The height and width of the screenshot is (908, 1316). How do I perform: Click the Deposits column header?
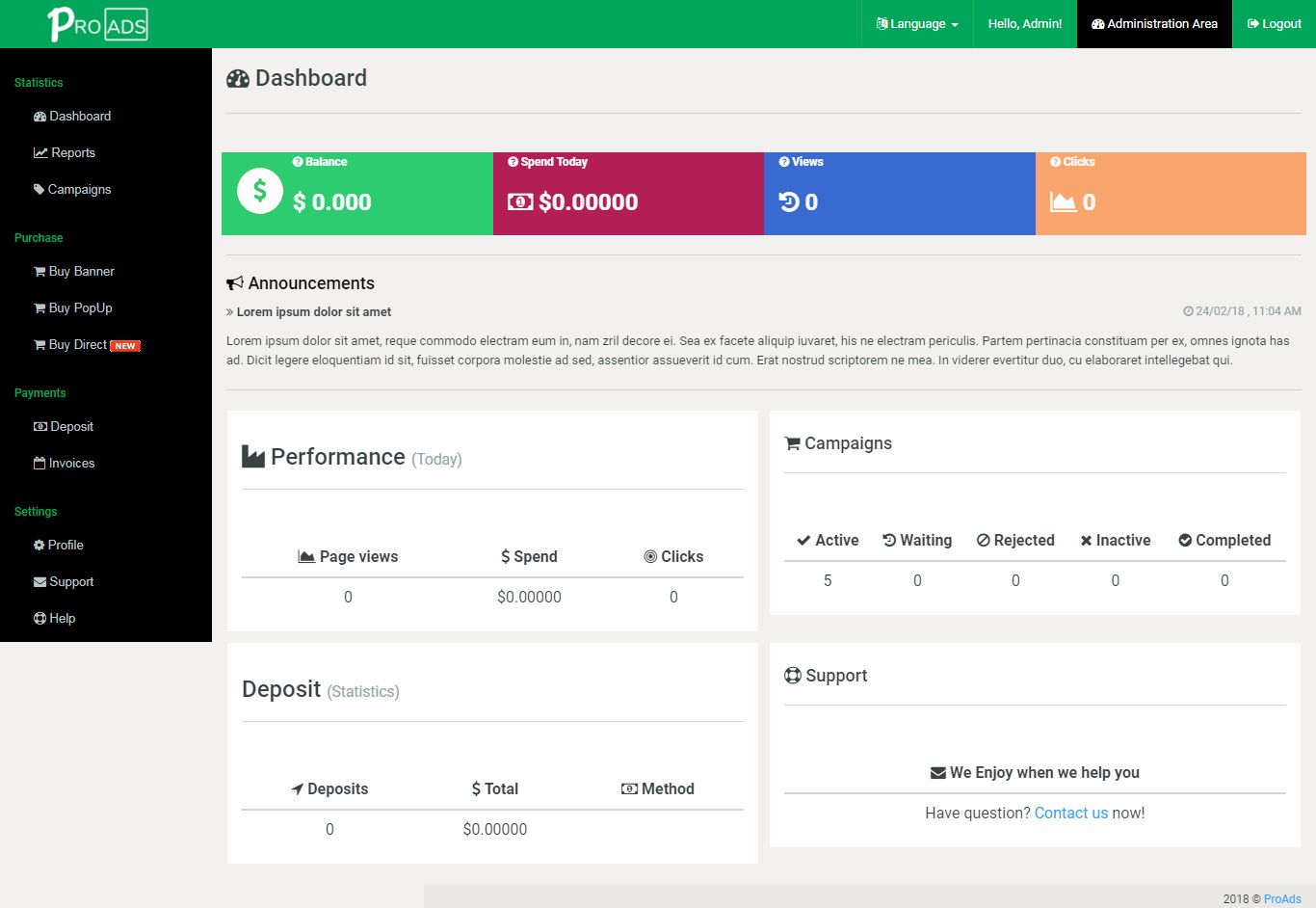(329, 788)
